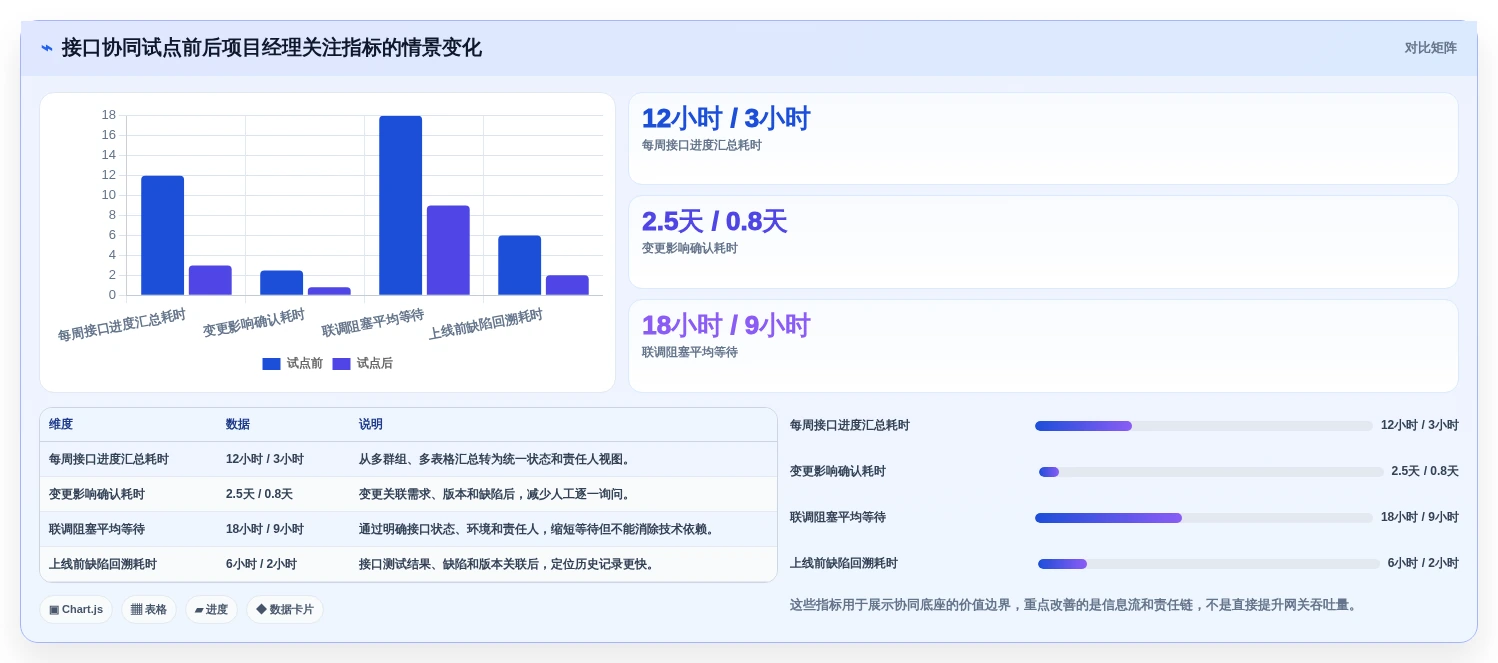This screenshot has width=1498, height=663.
Task: Click the 每周接口进度汇总耗时 progress bar
Action: coord(1204,426)
